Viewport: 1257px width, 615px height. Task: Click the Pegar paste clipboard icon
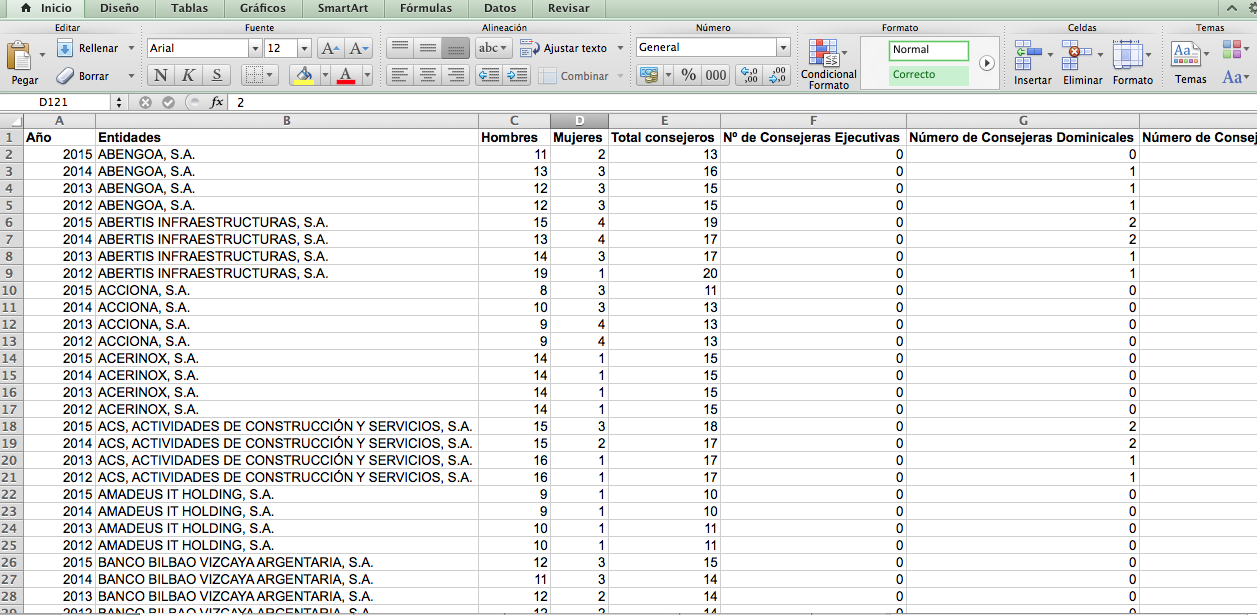click(19, 55)
